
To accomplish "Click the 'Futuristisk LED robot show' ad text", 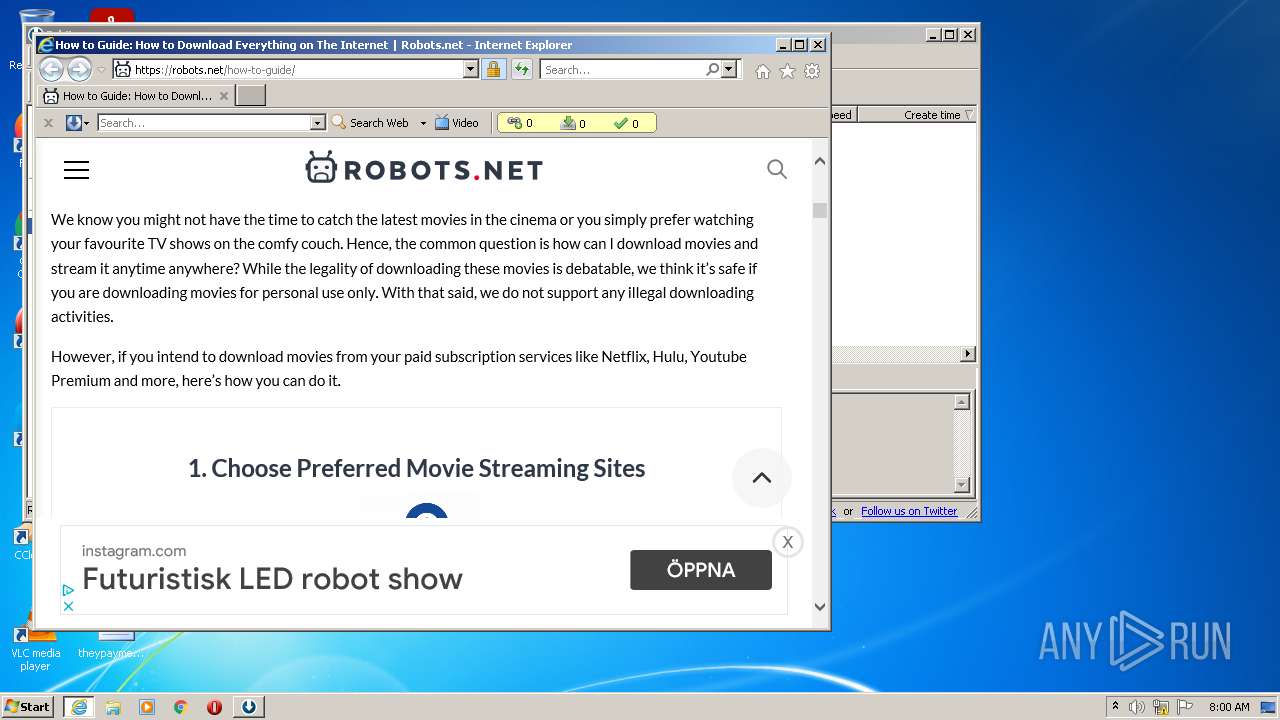I will pos(272,578).
